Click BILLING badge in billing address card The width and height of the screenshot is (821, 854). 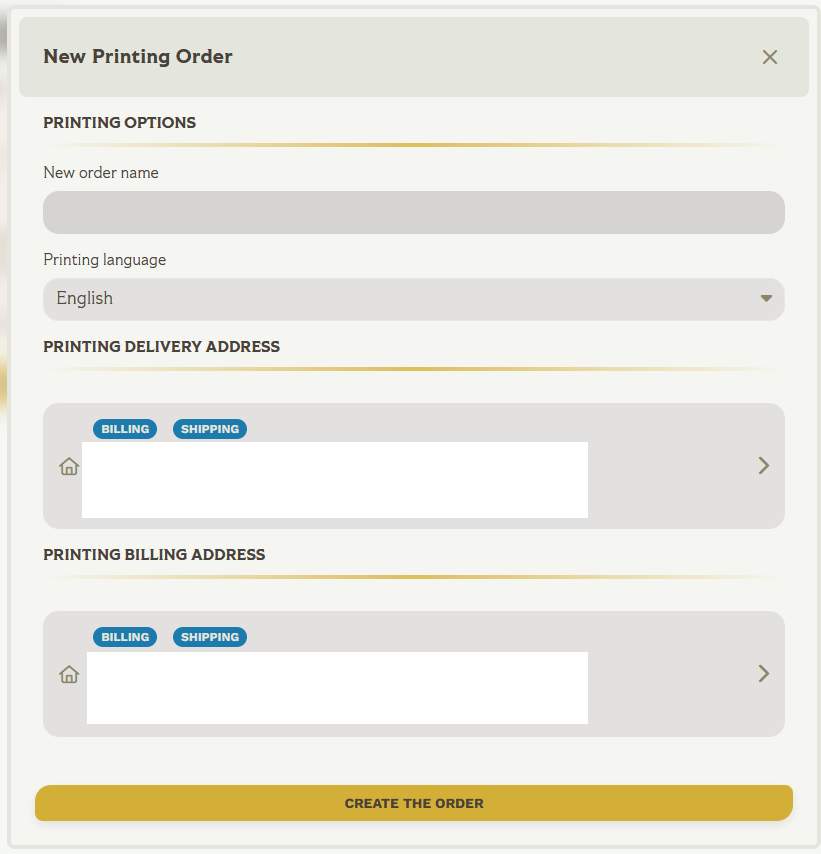[125, 637]
